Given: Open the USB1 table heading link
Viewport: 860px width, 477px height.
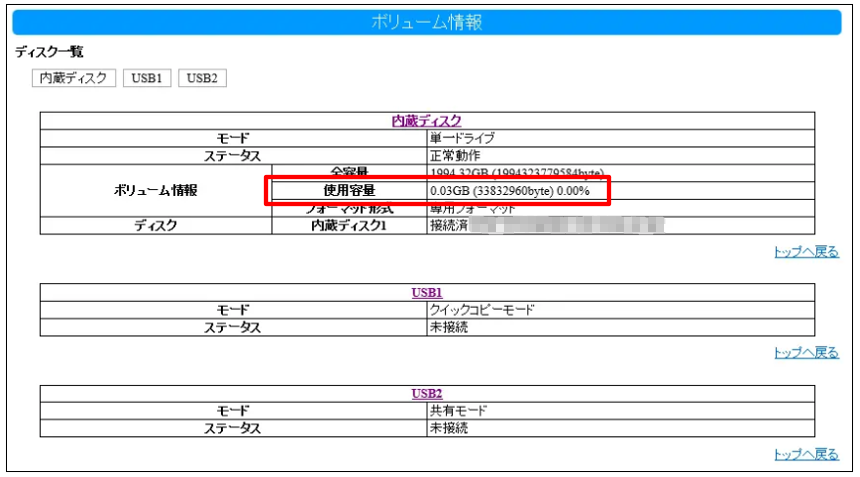Looking at the screenshot, I should 427,293.
